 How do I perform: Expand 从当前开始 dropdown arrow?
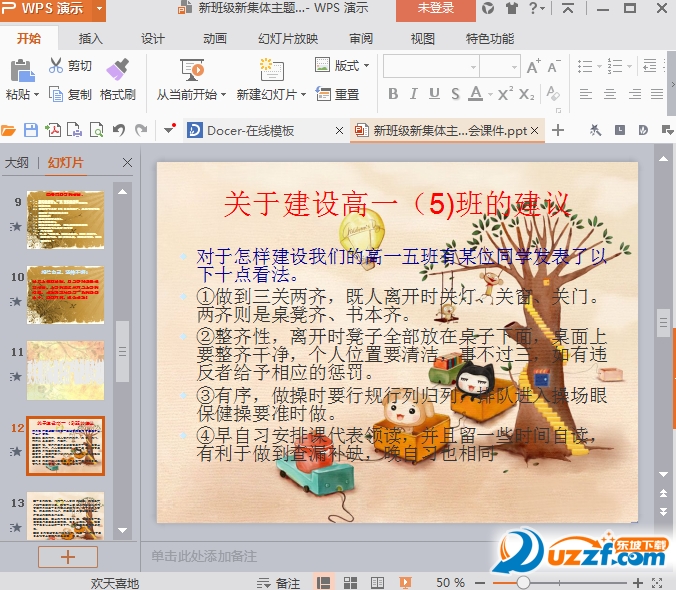pos(223,94)
